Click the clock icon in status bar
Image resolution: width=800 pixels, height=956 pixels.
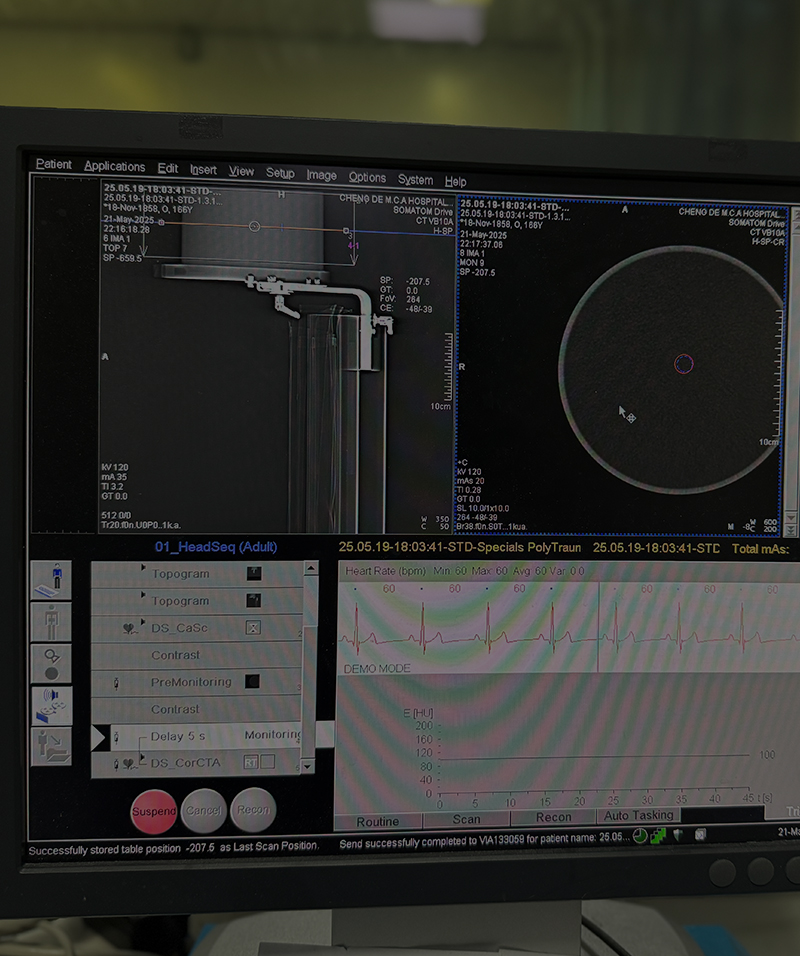click(639, 836)
